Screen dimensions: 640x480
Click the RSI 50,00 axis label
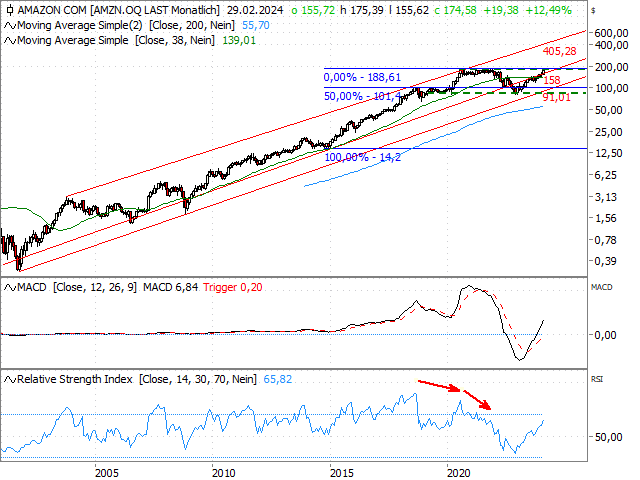tap(609, 437)
